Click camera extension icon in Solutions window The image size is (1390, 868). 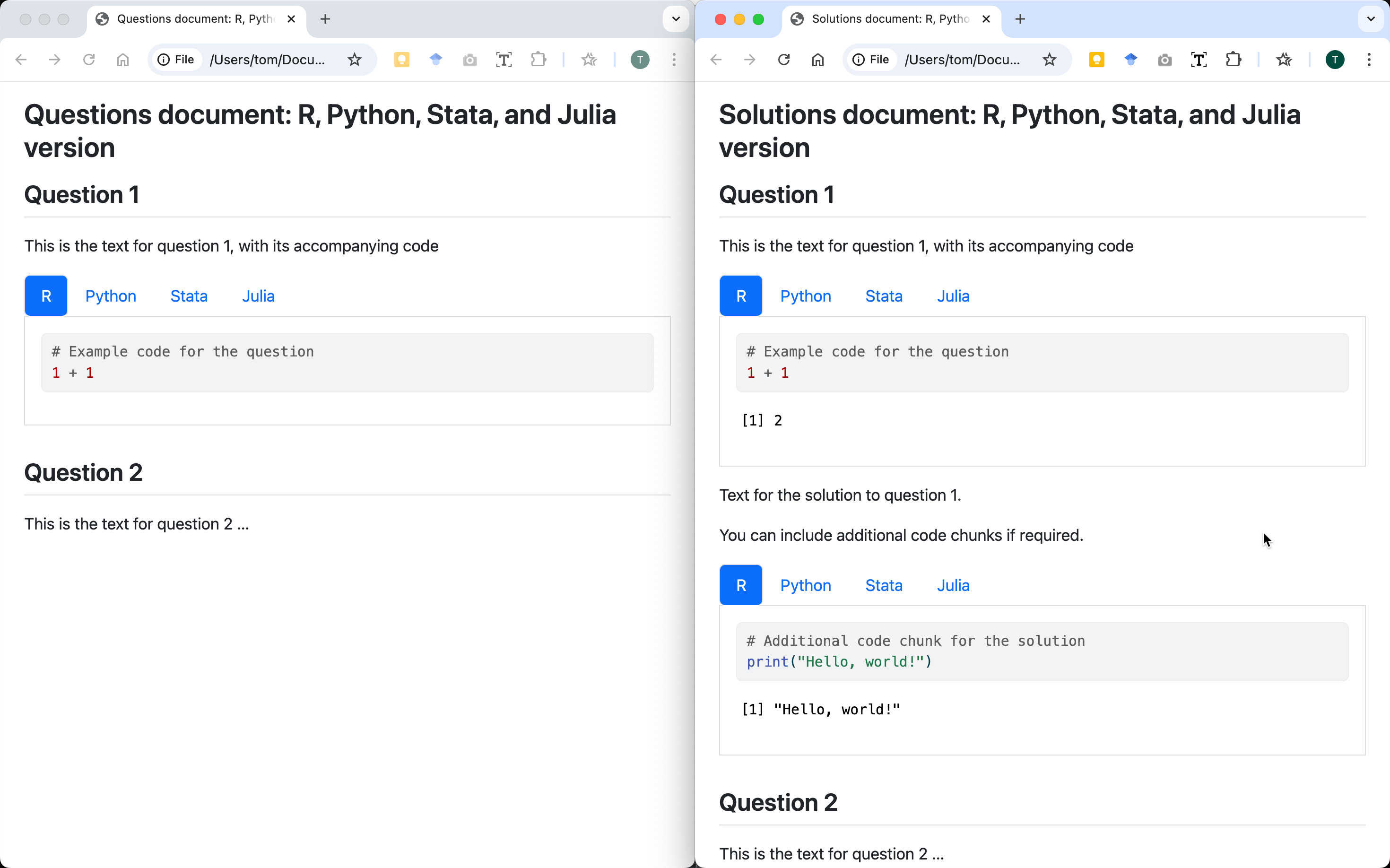pyautogui.click(x=1164, y=60)
